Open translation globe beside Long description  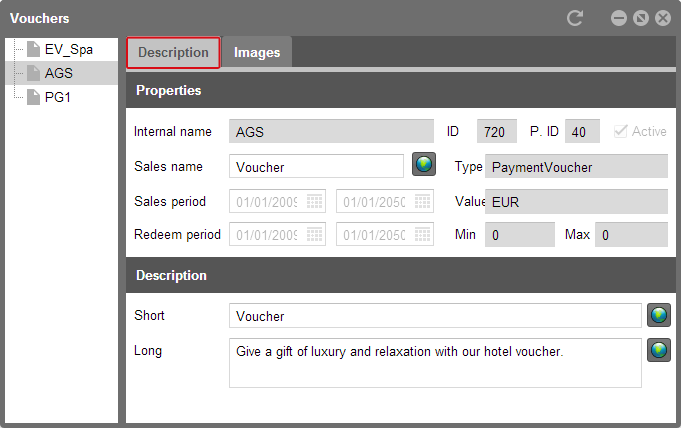click(x=659, y=350)
